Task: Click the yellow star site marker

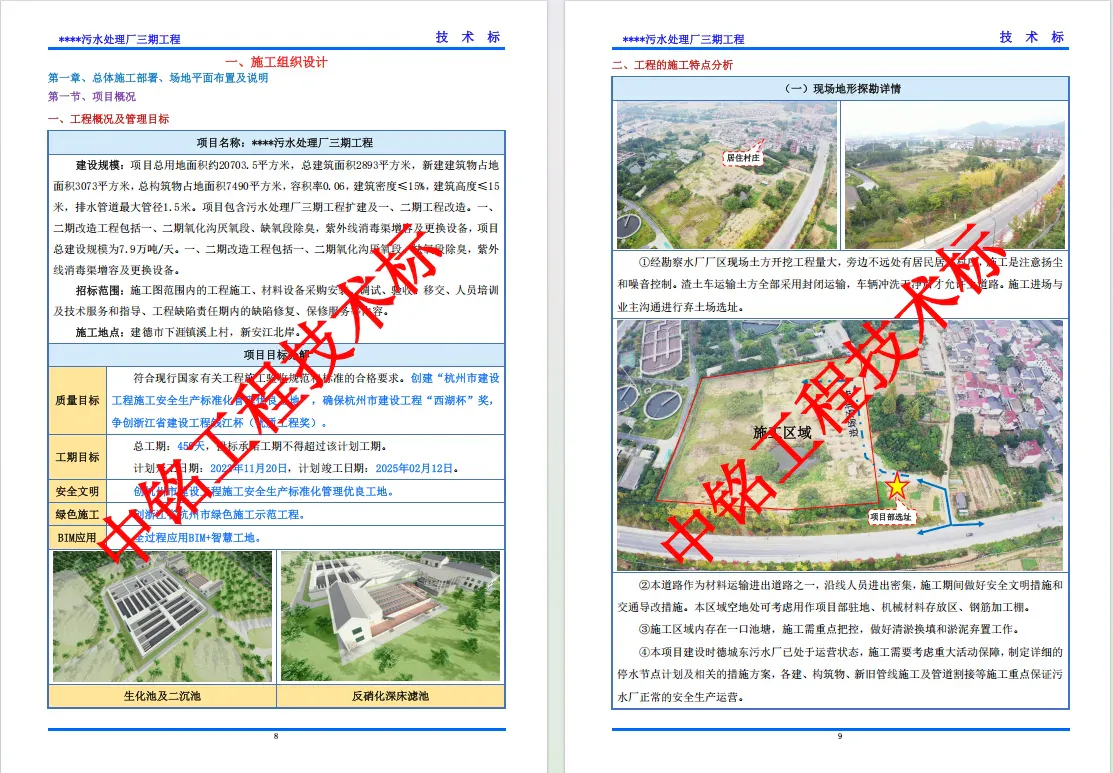Action: pyautogui.click(x=897, y=486)
